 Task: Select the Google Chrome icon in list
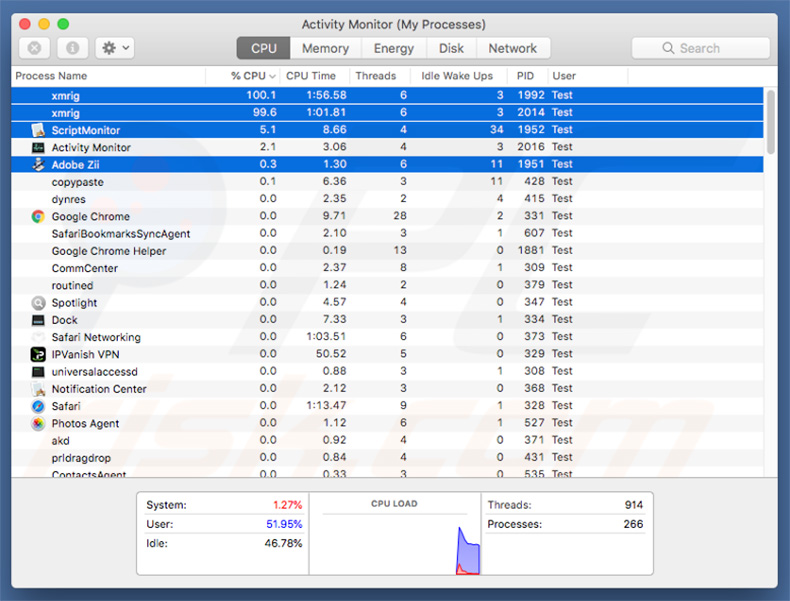38,217
